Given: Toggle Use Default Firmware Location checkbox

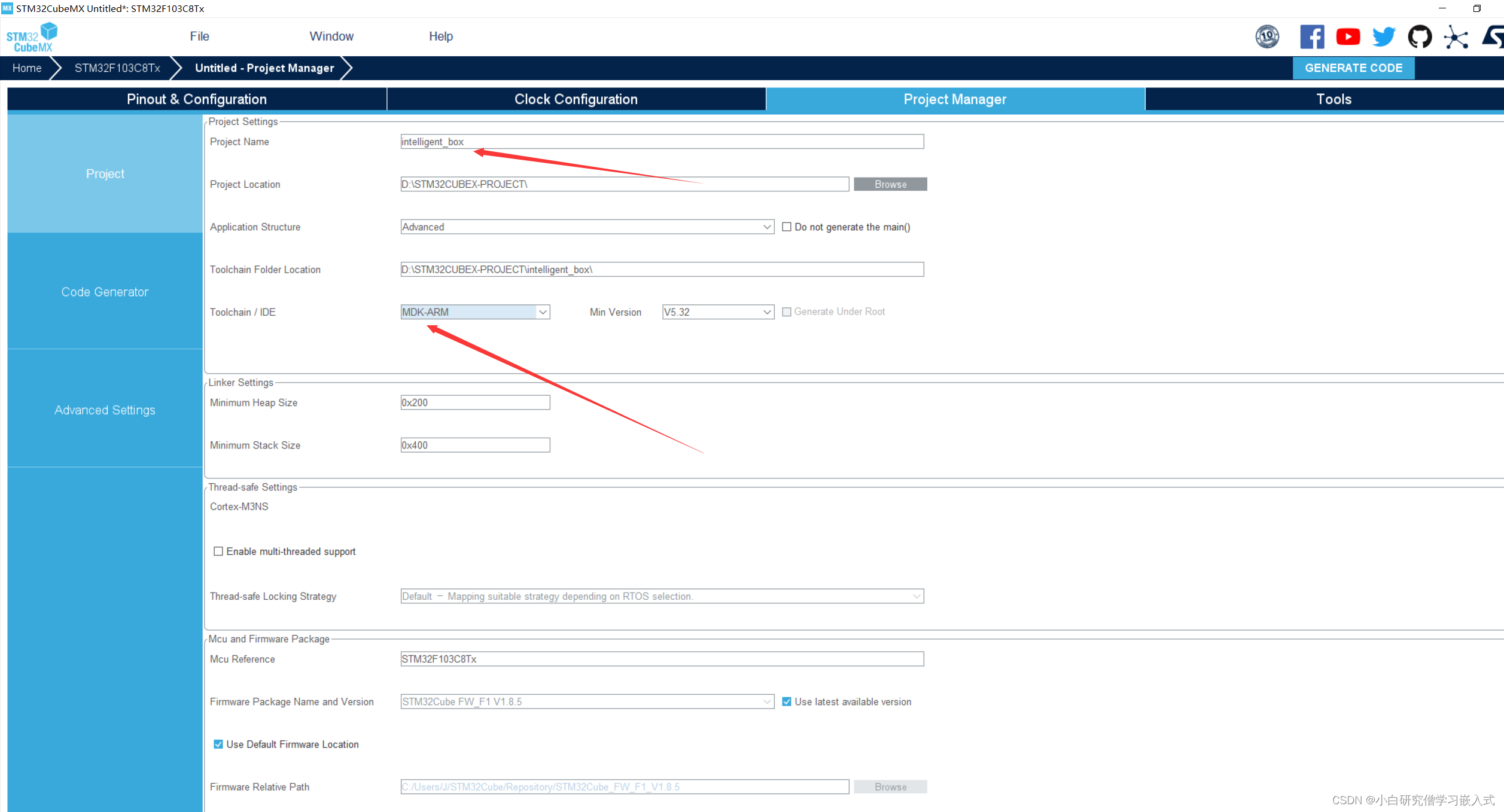Looking at the screenshot, I should point(218,744).
